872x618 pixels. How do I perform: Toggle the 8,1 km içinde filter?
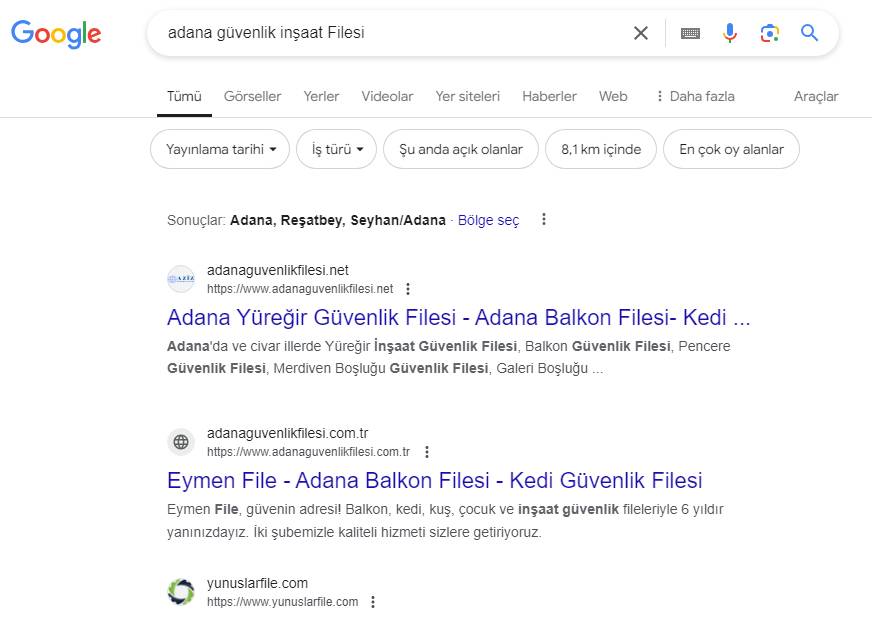(601, 149)
